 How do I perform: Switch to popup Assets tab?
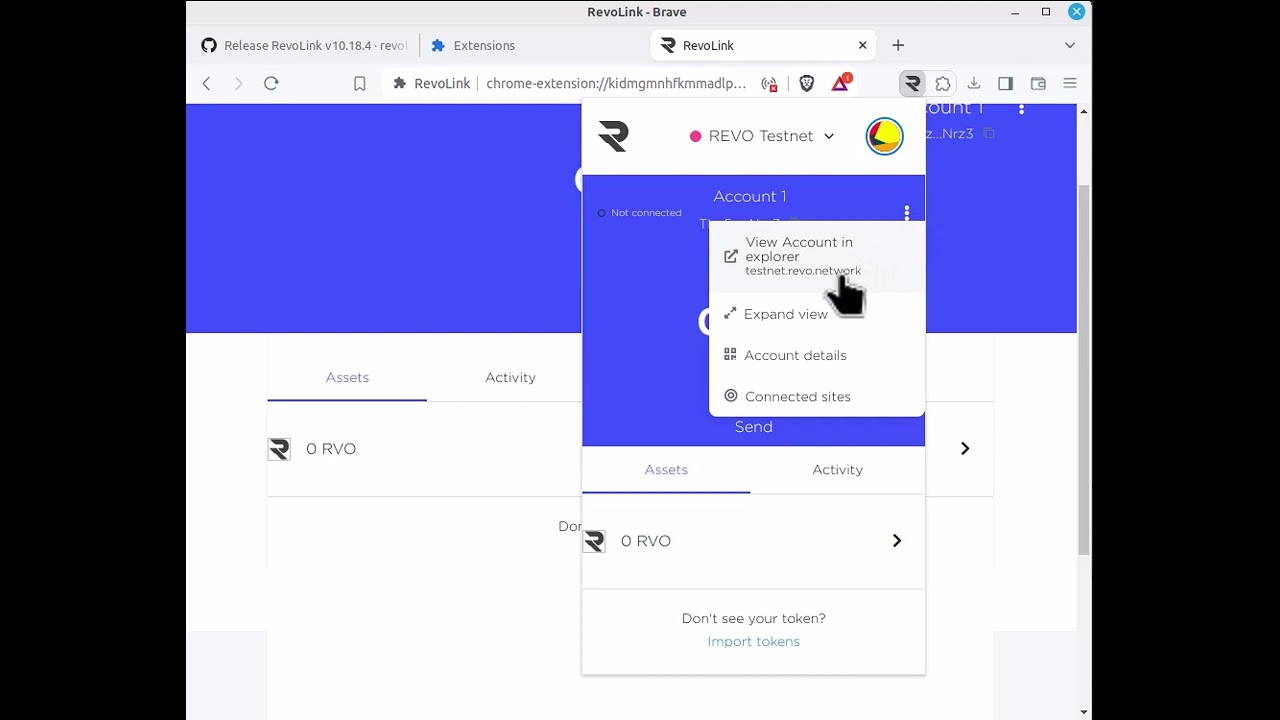pos(666,470)
